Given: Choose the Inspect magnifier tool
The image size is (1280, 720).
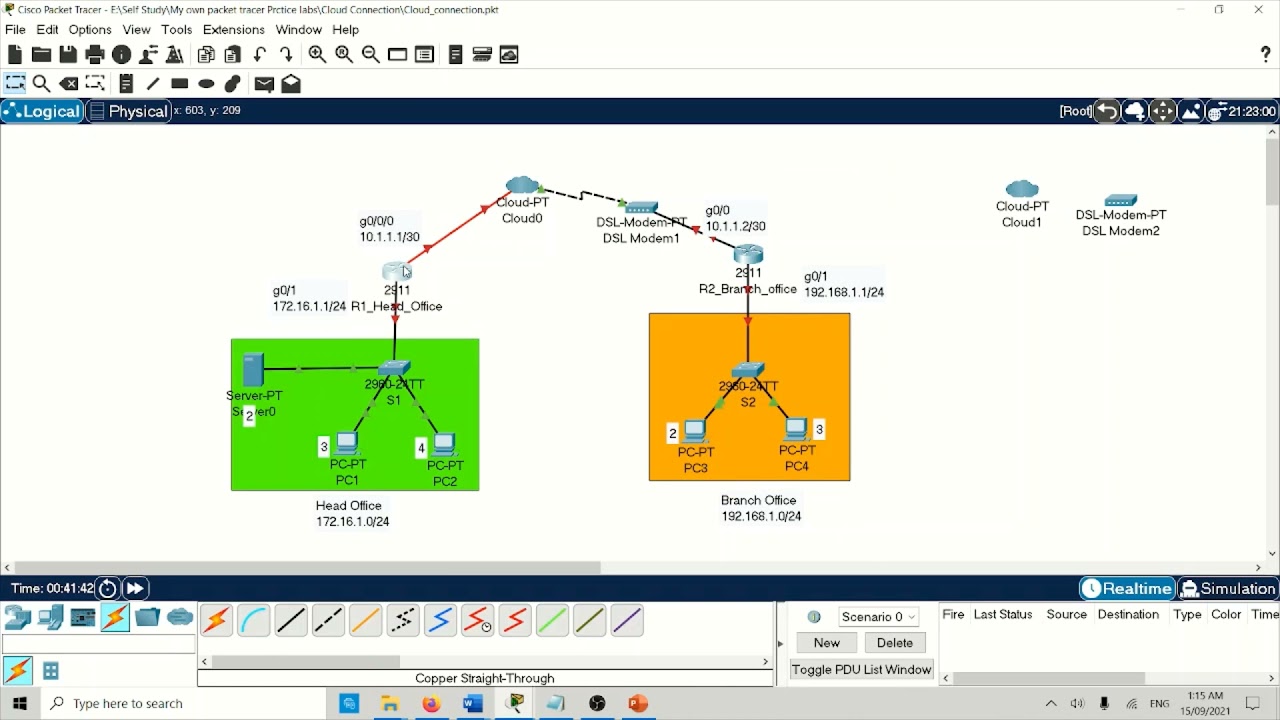Looking at the screenshot, I should point(42,84).
